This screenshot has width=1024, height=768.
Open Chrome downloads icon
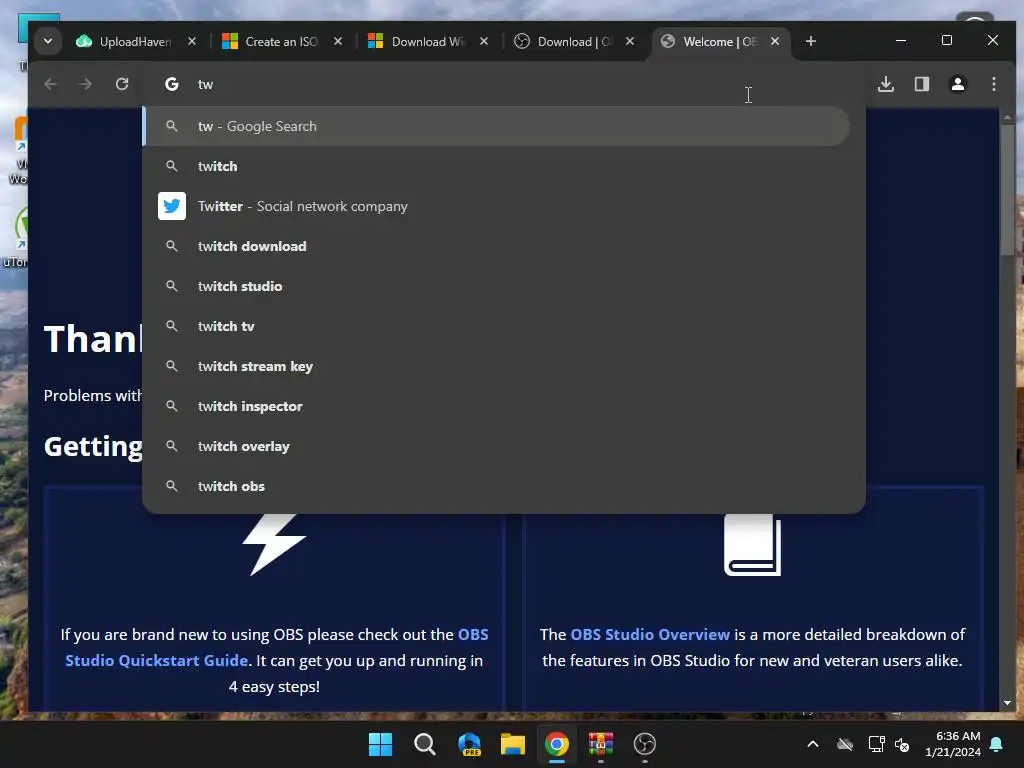tap(886, 84)
